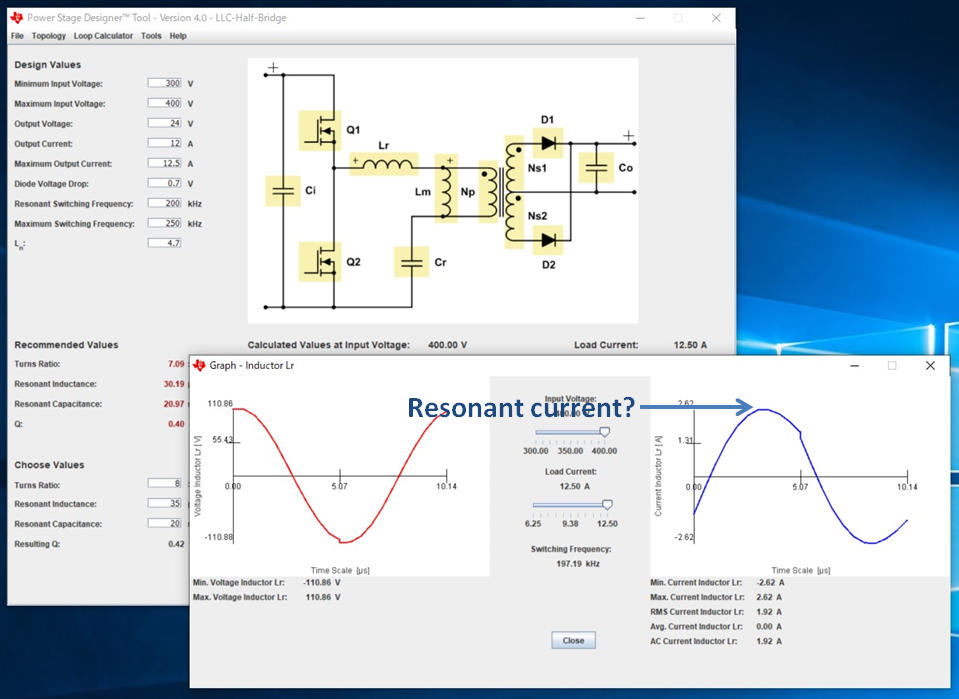Screen dimensions: 959x699
Task: Click the Q2 MOSFET component in schematic
Action: click(x=320, y=262)
